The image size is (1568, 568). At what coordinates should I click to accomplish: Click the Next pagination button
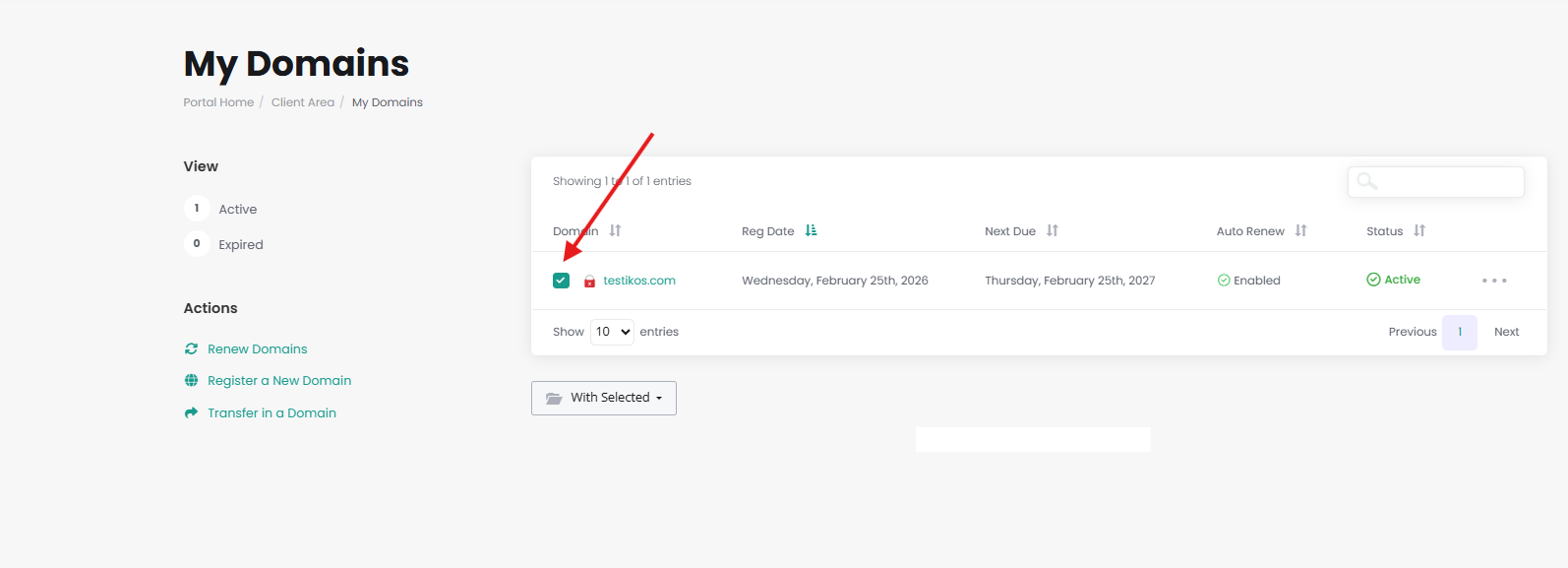tap(1506, 332)
